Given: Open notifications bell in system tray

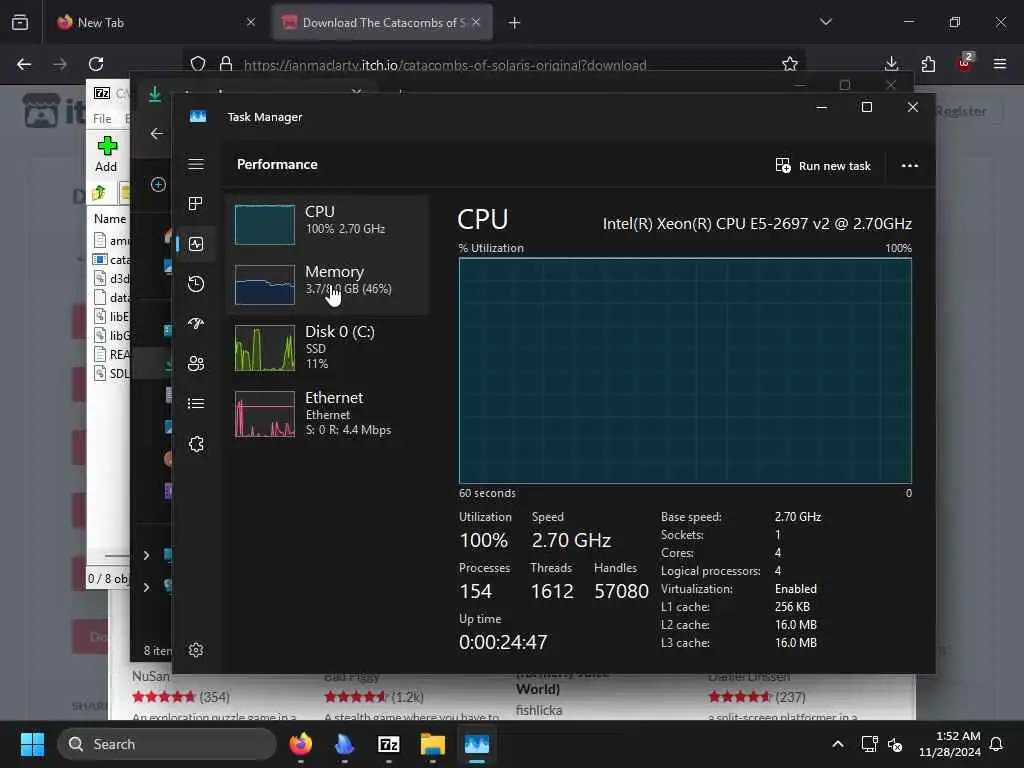Looking at the screenshot, I should click(997, 744).
